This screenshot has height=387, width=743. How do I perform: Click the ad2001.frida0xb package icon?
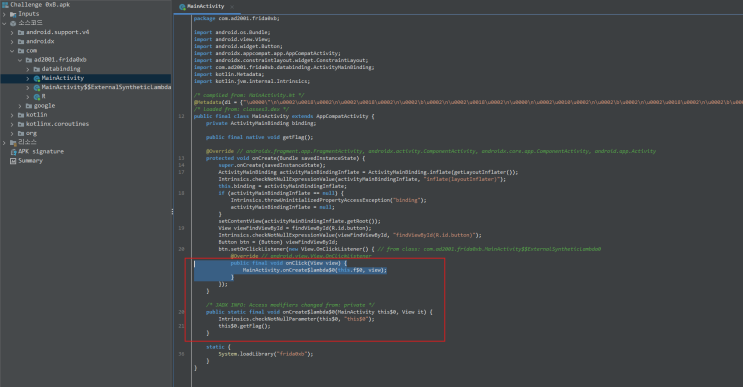click(x=28, y=60)
